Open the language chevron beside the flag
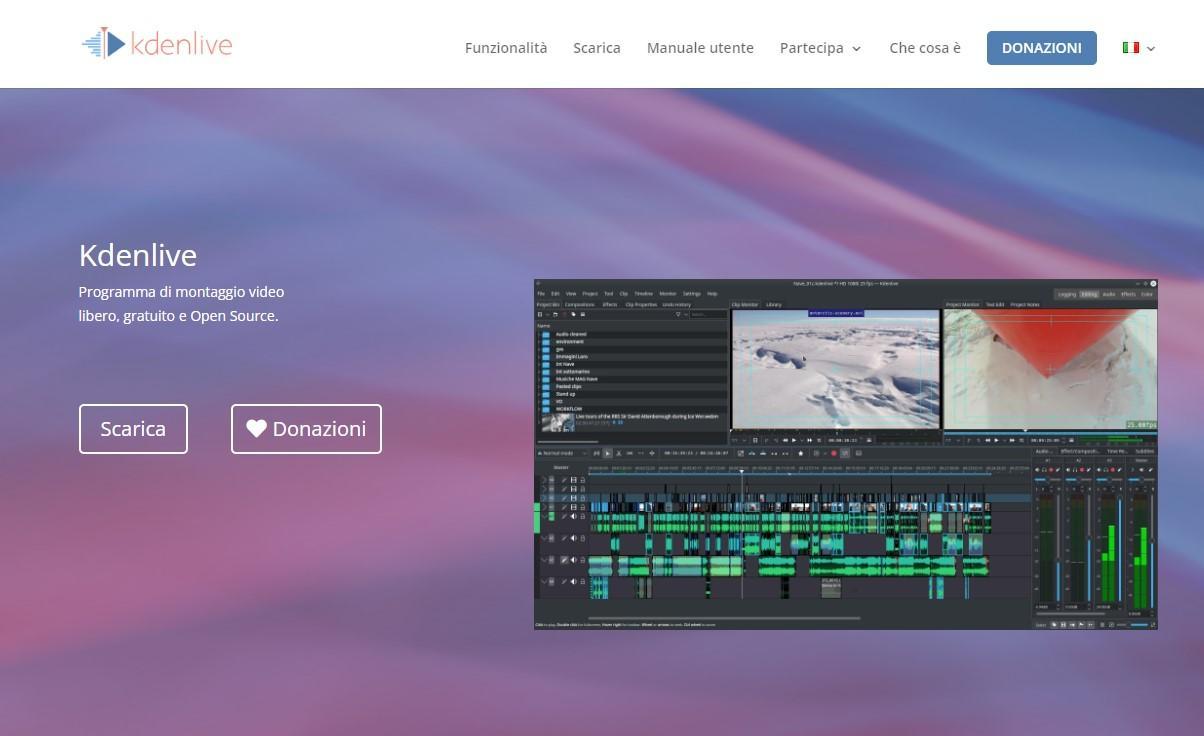 point(1151,48)
